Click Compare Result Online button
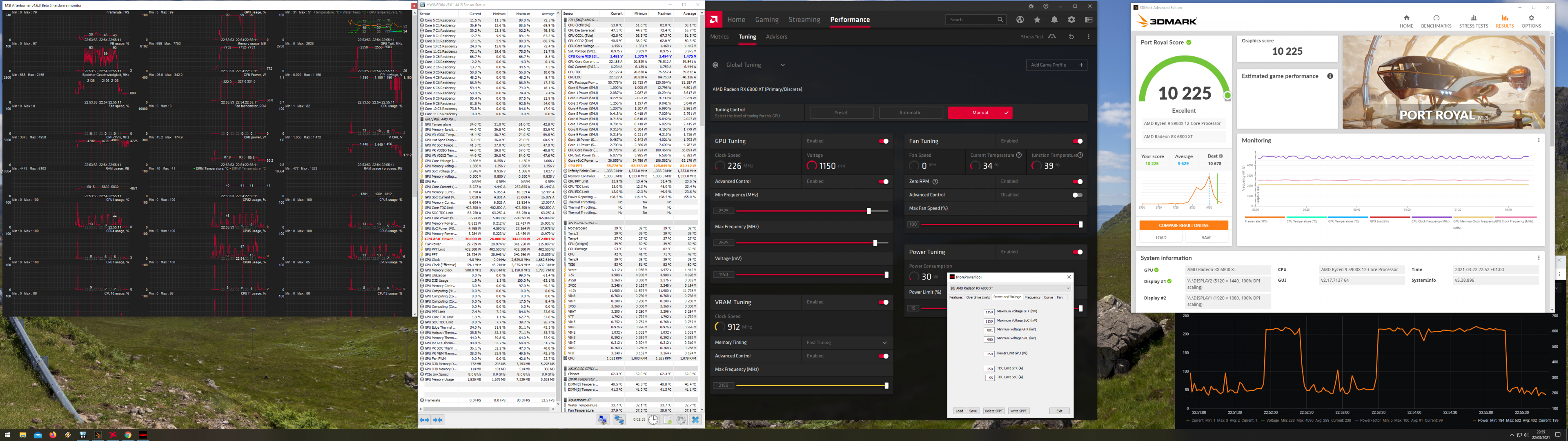Screen dimensions: 1568x441 (x=1183, y=225)
